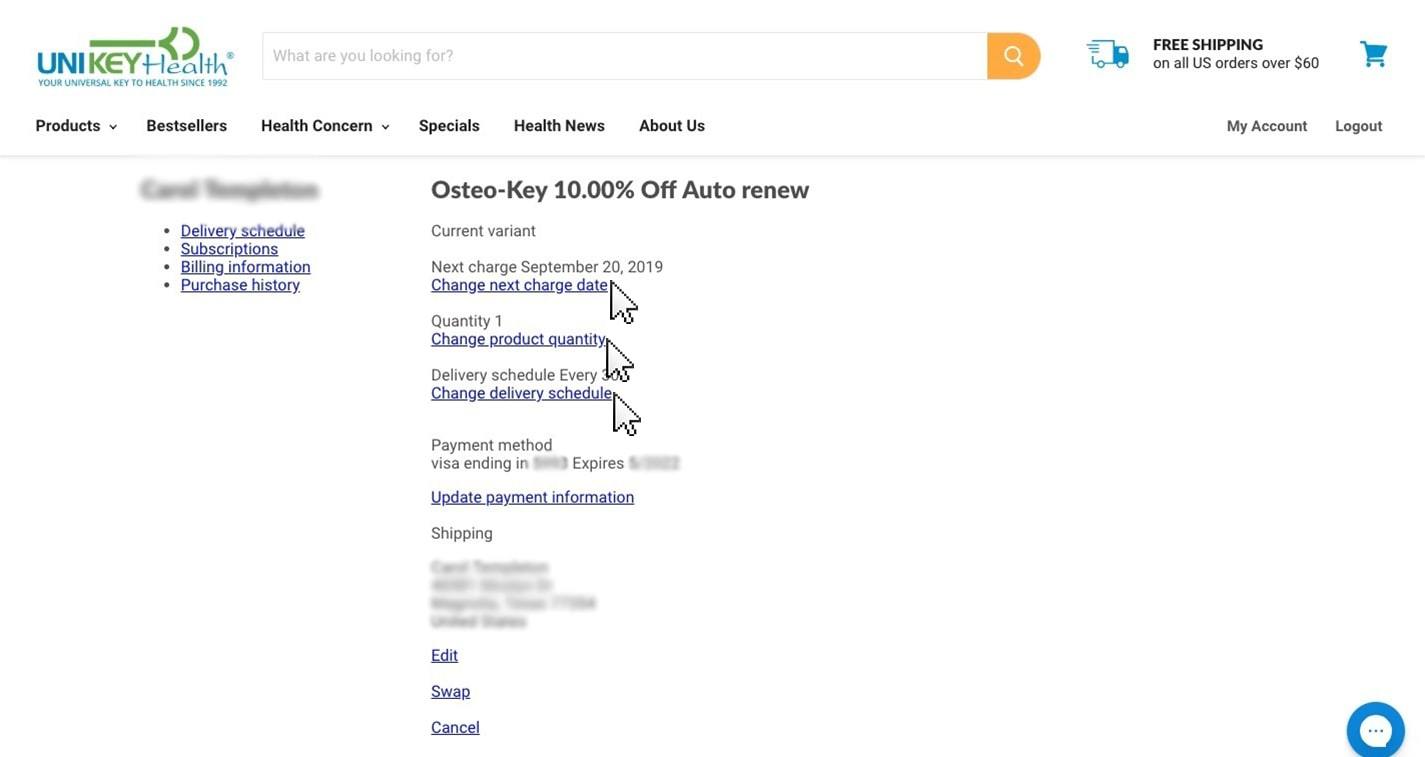Screen dimensions: 1425x757
Task: Open the About Us page
Action: pos(672,126)
